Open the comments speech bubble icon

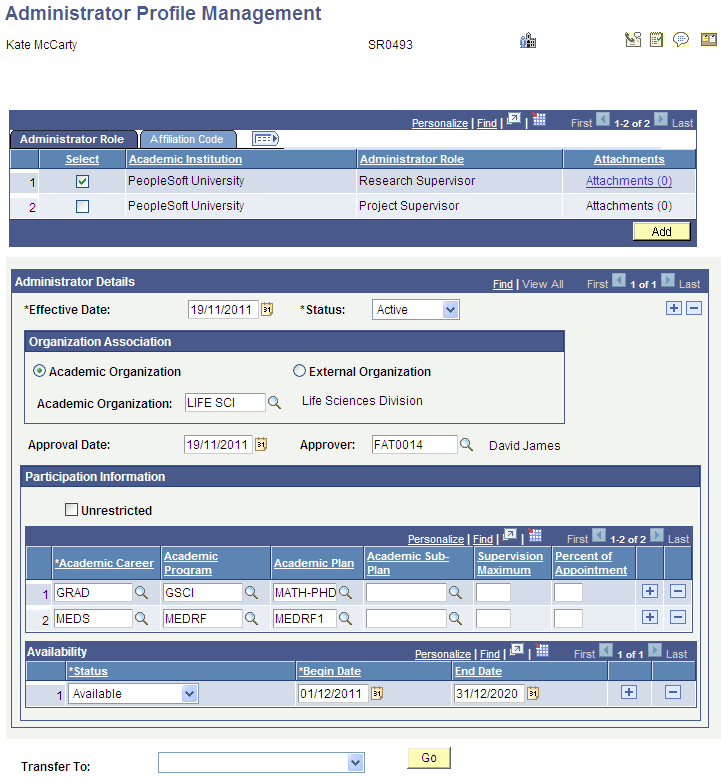click(x=681, y=40)
